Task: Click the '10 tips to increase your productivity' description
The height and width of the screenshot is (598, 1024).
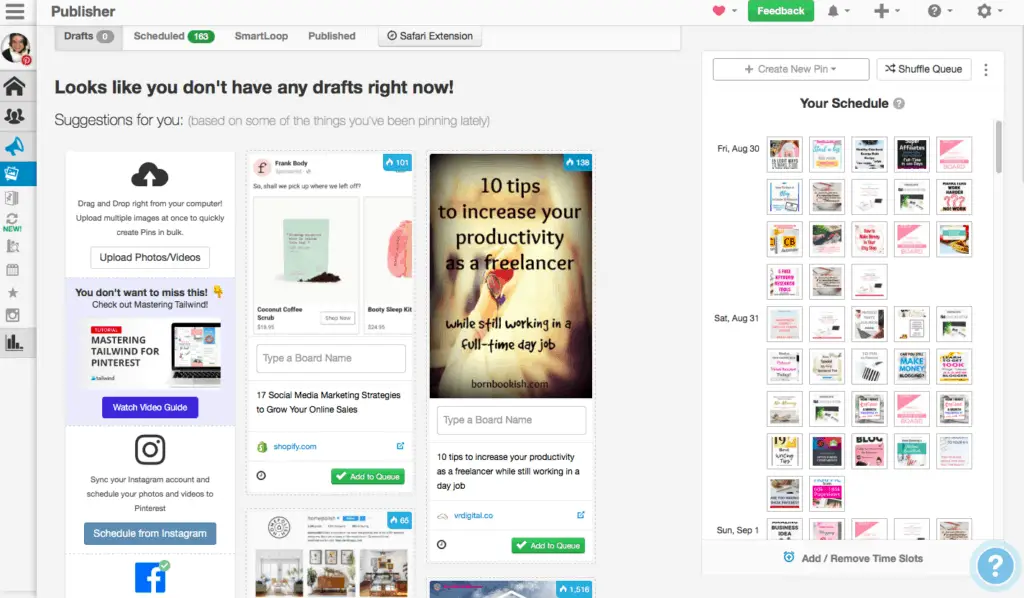Action: [x=509, y=471]
